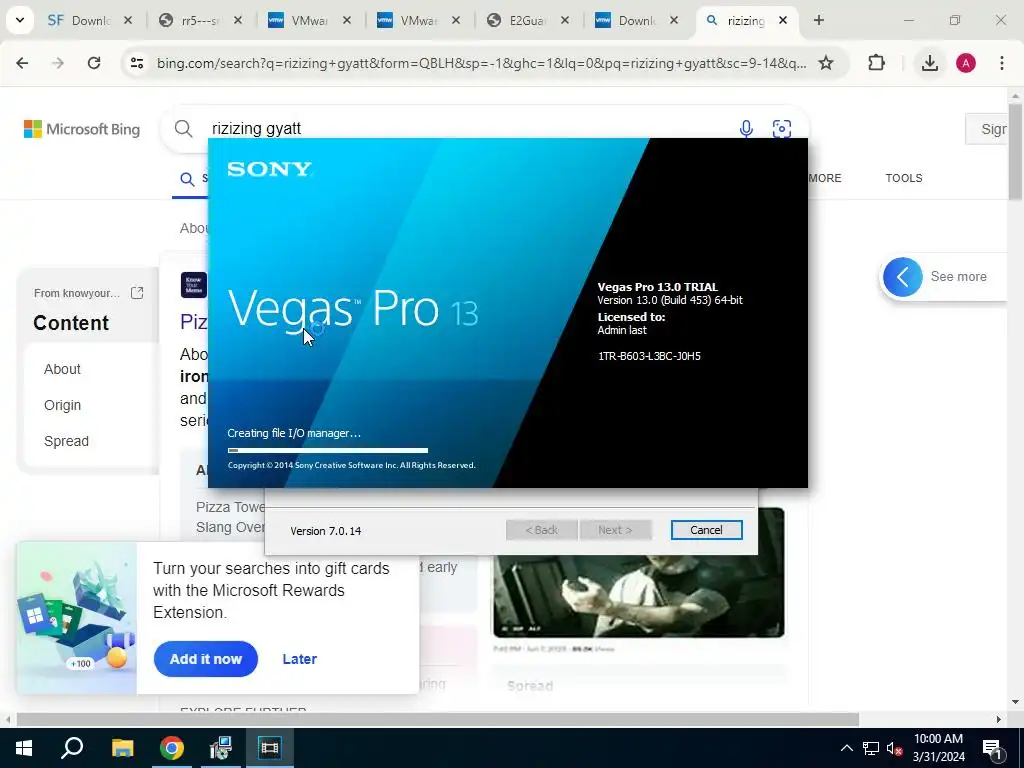Close the rizizing search tab
Image resolution: width=1024 pixels, height=768 pixels.
[783, 20]
